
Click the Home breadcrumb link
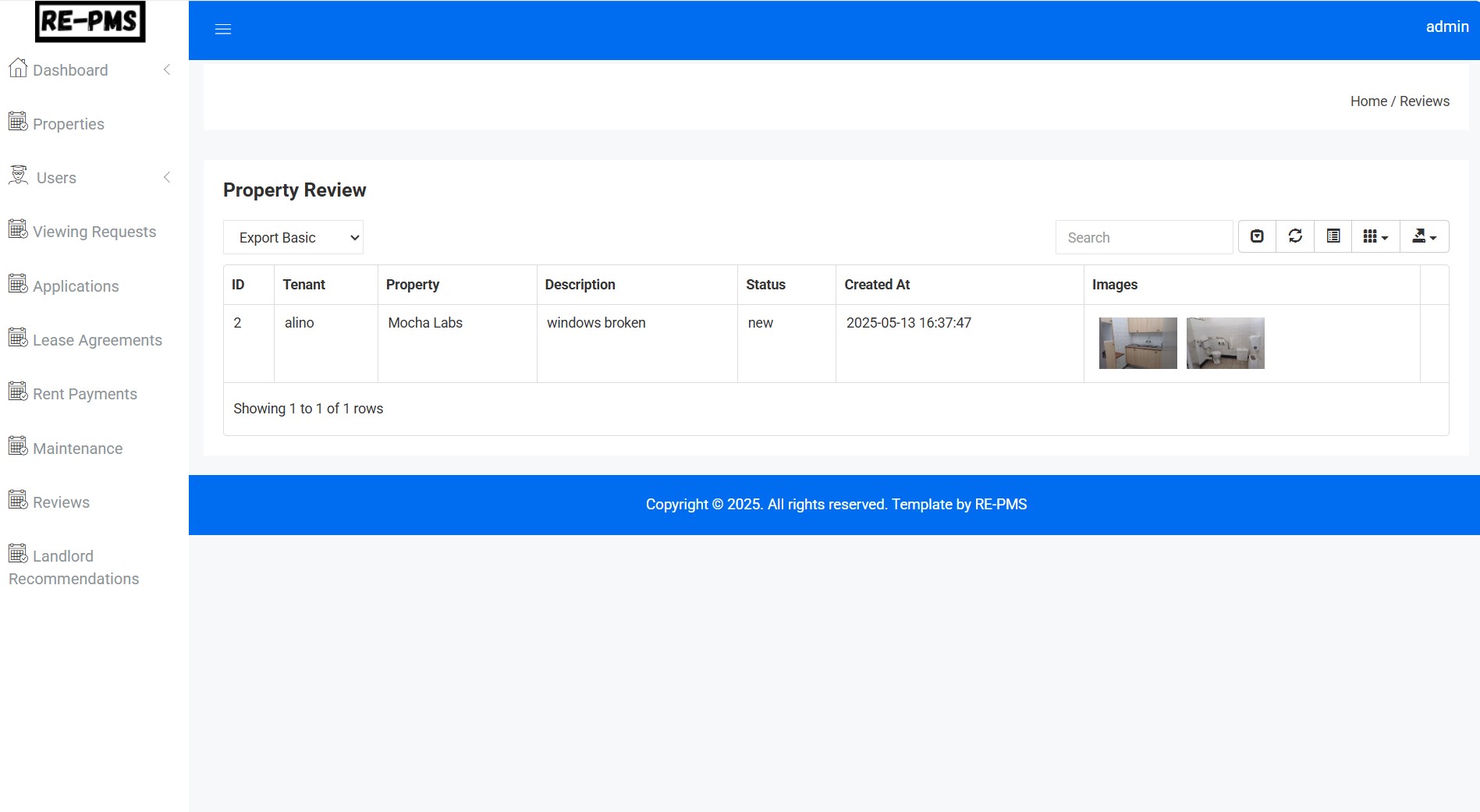[x=1368, y=101]
